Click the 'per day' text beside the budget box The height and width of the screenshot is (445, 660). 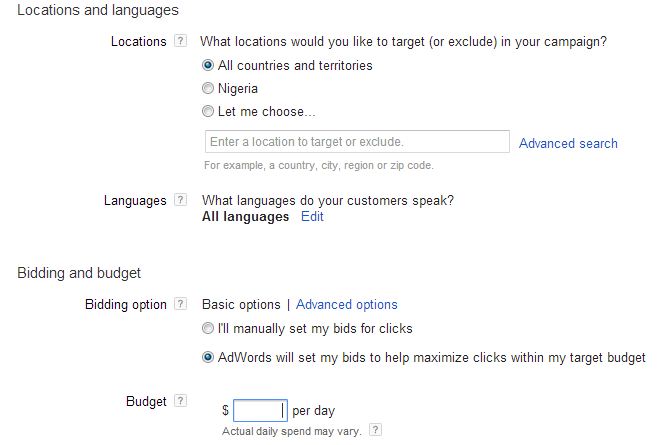point(315,410)
